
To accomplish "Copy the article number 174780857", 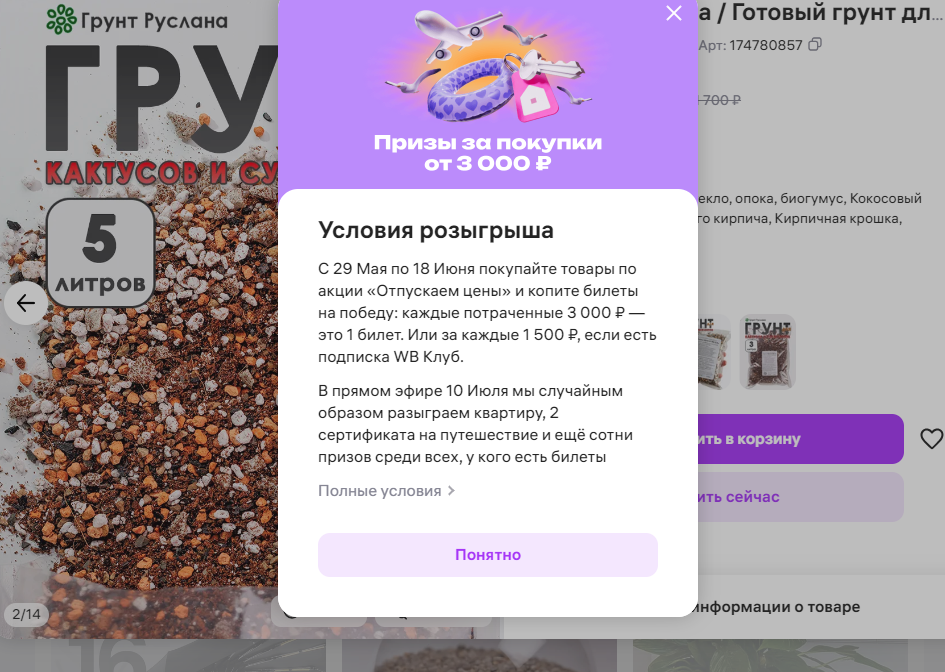I will pyautogui.click(x=815, y=45).
